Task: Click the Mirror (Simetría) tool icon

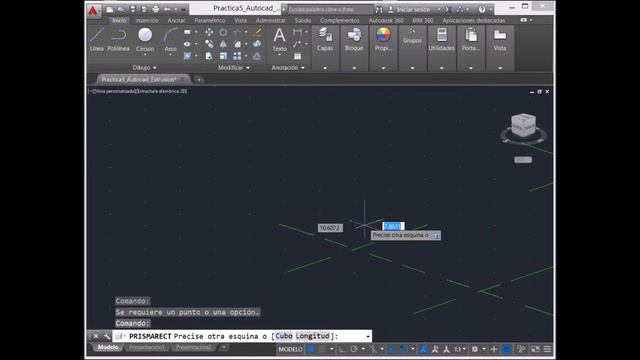Action: [x=223, y=44]
